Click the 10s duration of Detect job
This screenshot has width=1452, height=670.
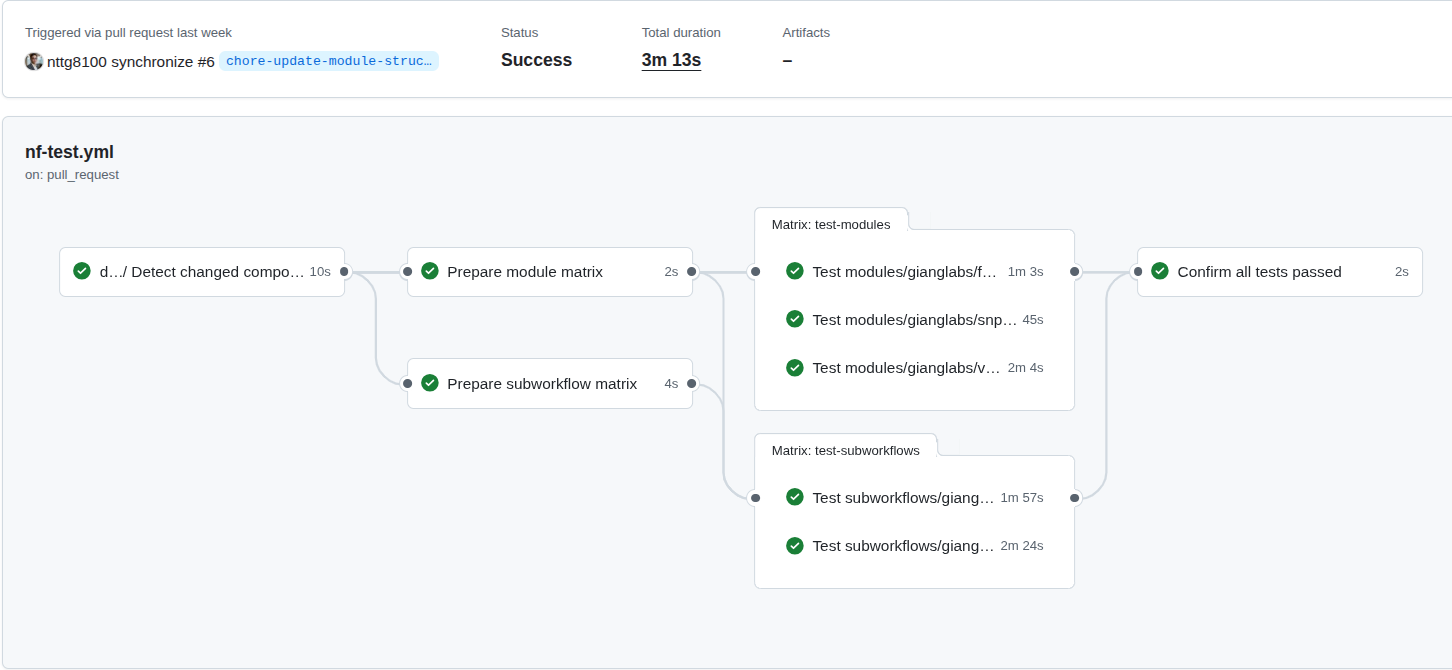tap(320, 272)
